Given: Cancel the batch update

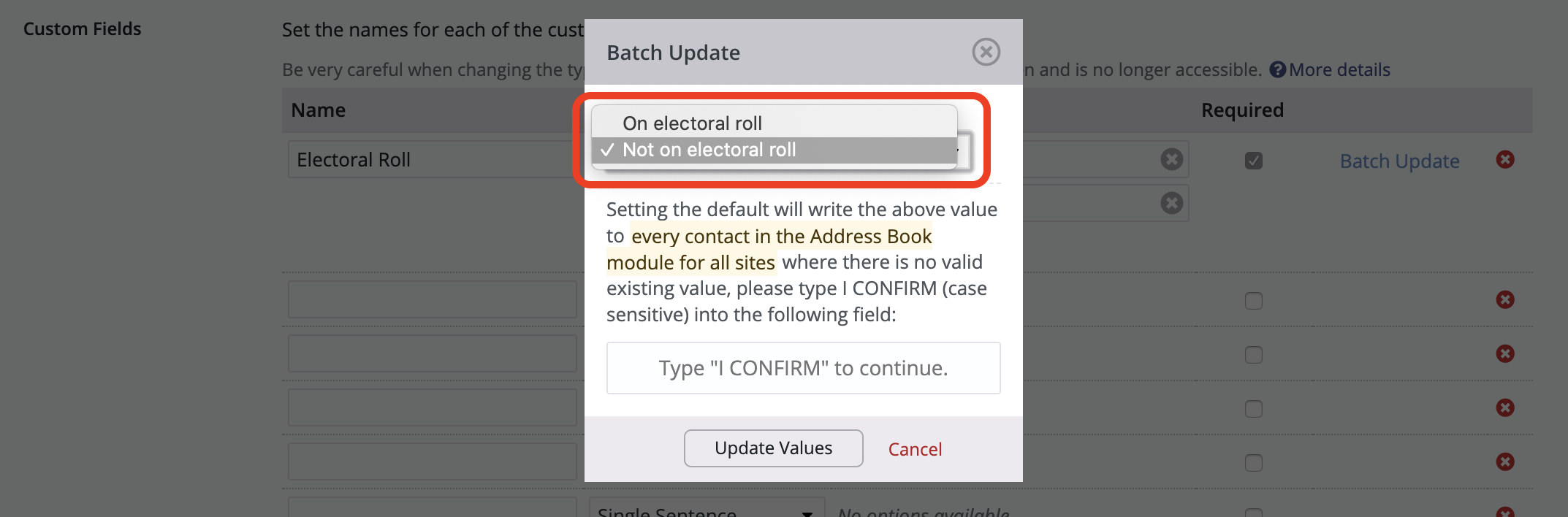Looking at the screenshot, I should coord(915,448).
